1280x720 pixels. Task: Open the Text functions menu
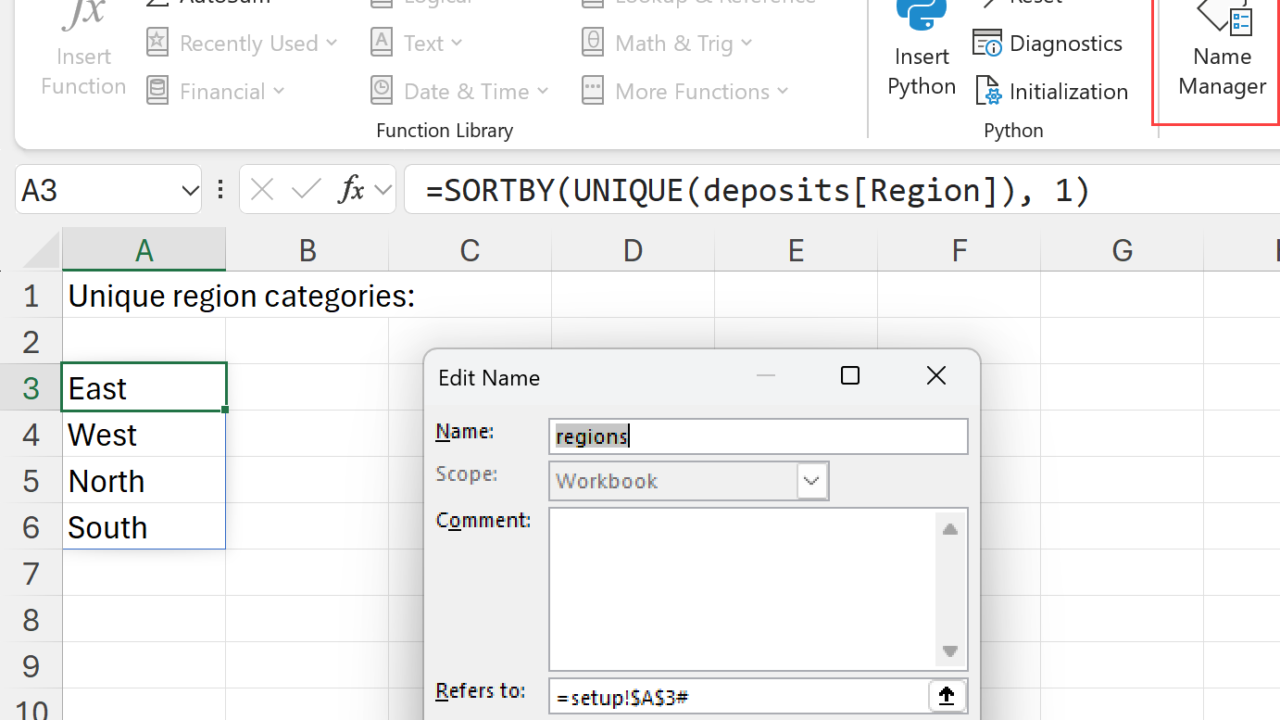[417, 44]
